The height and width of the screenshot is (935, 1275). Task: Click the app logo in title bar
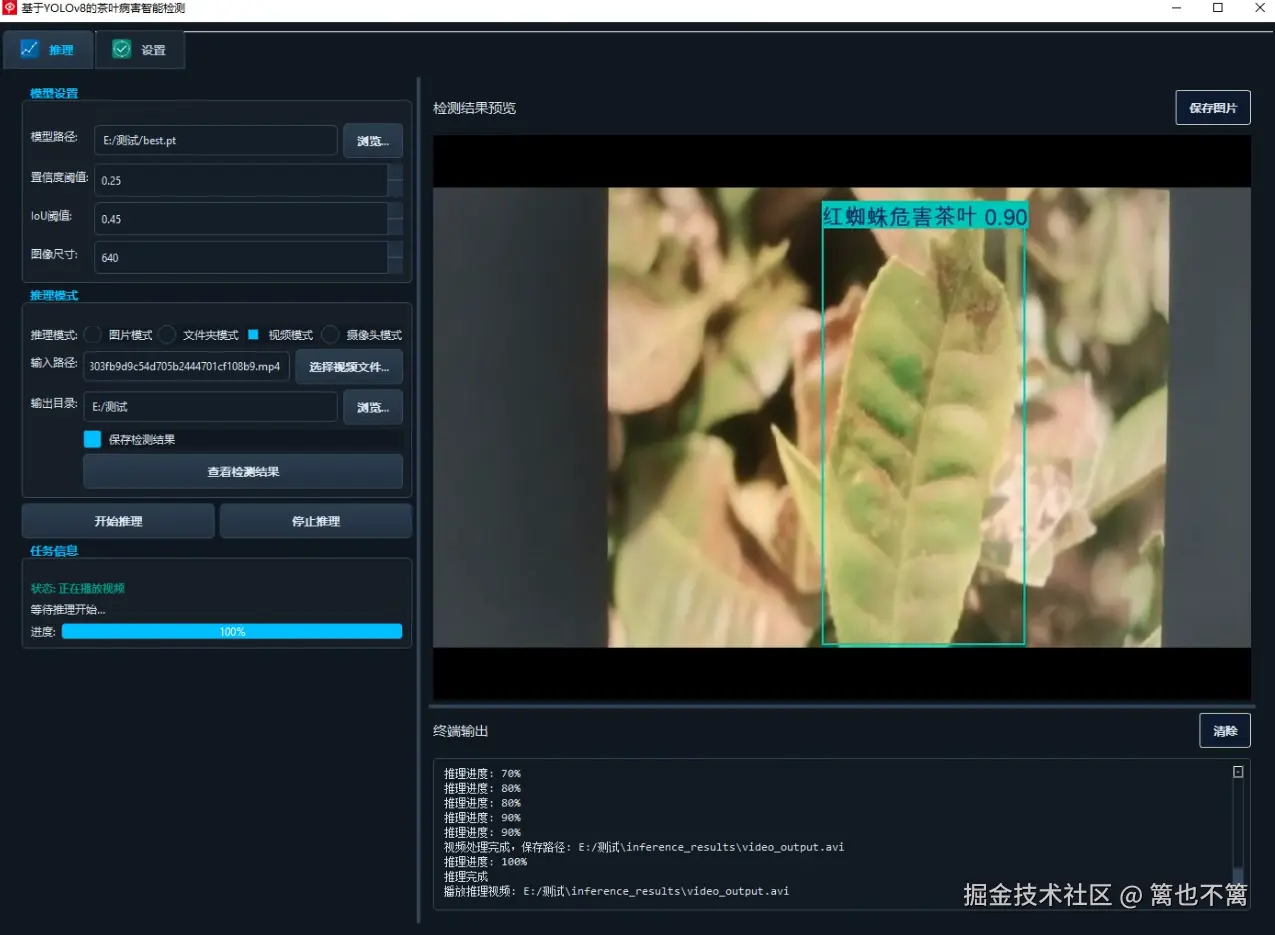(x=10, y=8)
